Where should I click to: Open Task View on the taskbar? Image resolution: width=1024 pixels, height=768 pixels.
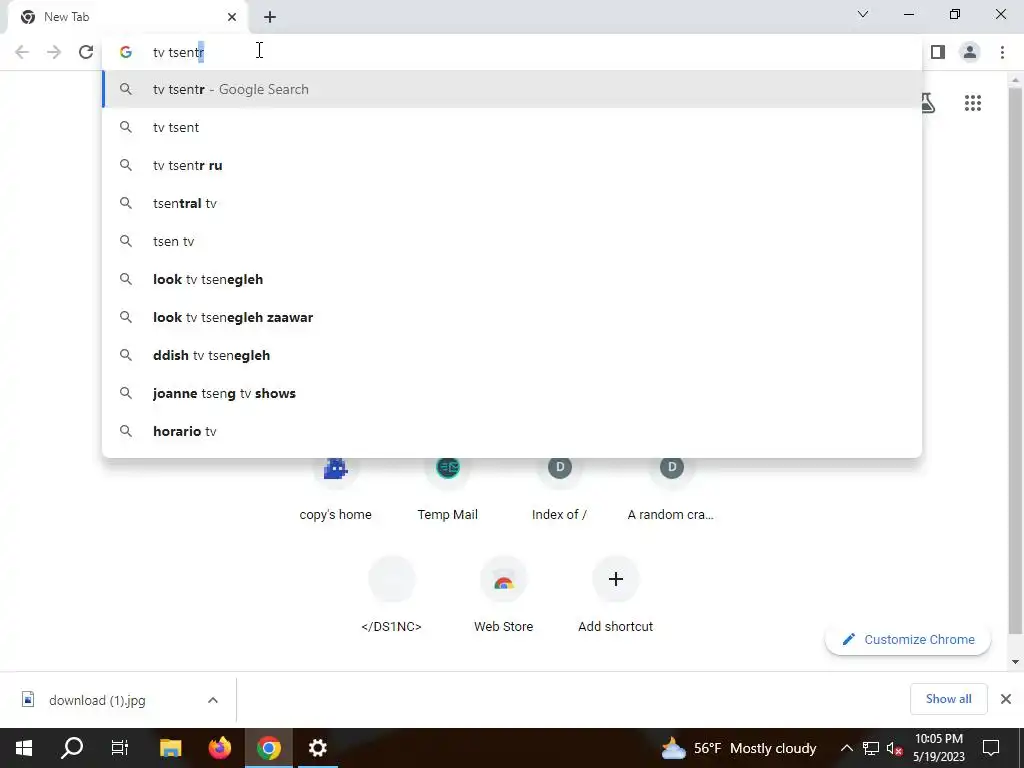[x=120, y=748]
